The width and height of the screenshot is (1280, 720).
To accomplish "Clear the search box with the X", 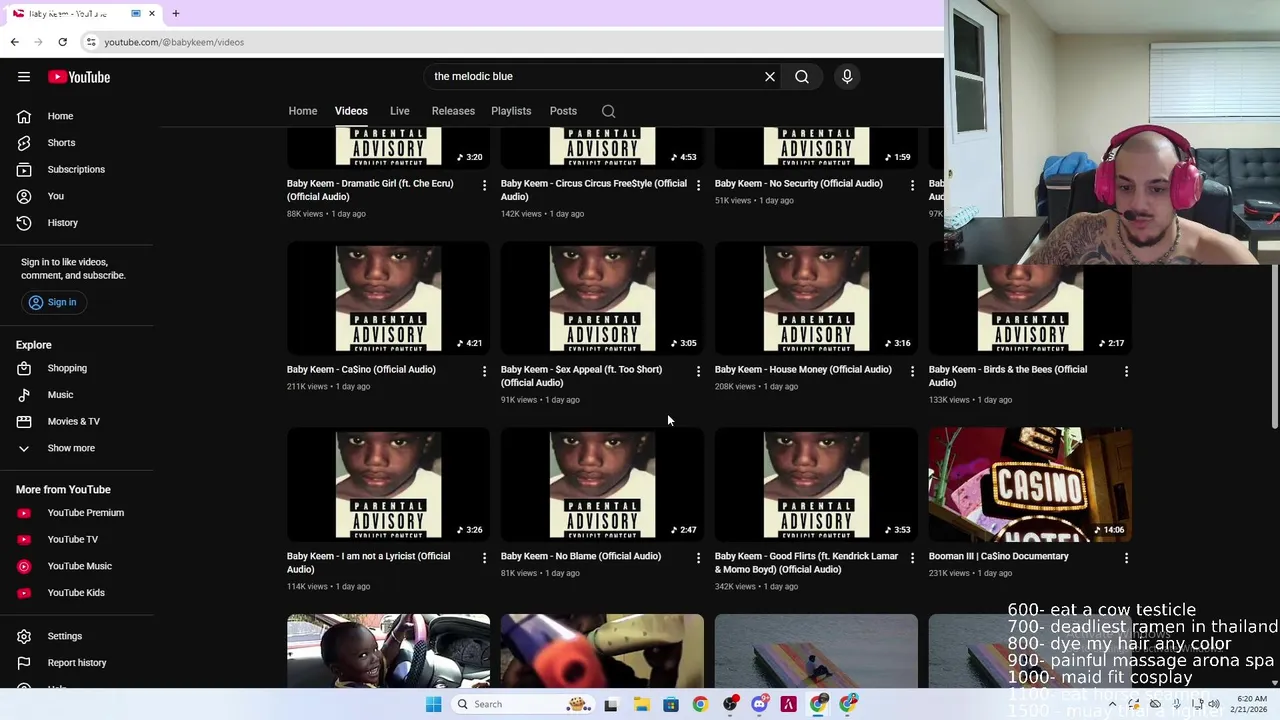I will [770, 76].
